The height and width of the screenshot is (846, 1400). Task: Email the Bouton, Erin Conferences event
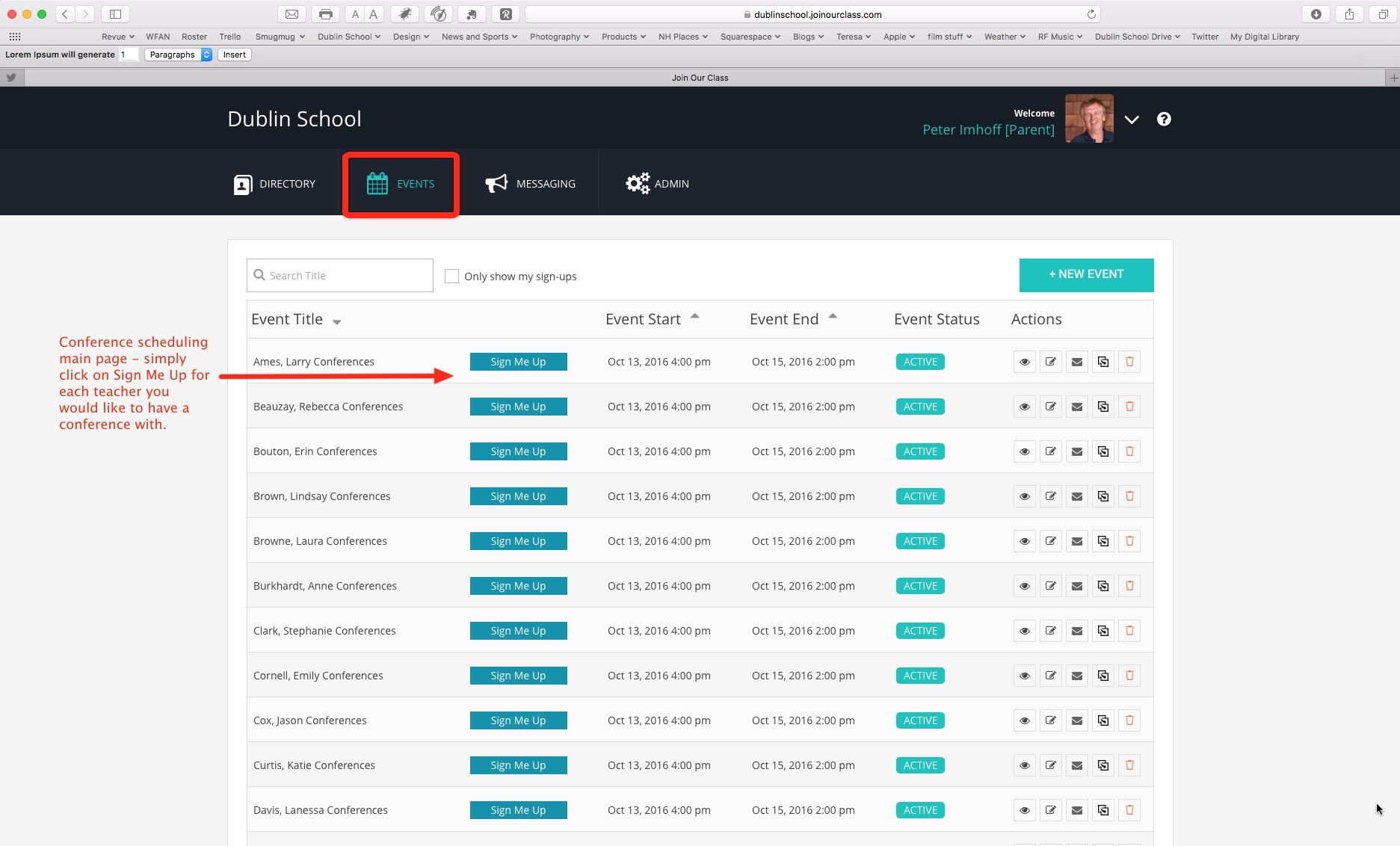[x=1077, y=451]
